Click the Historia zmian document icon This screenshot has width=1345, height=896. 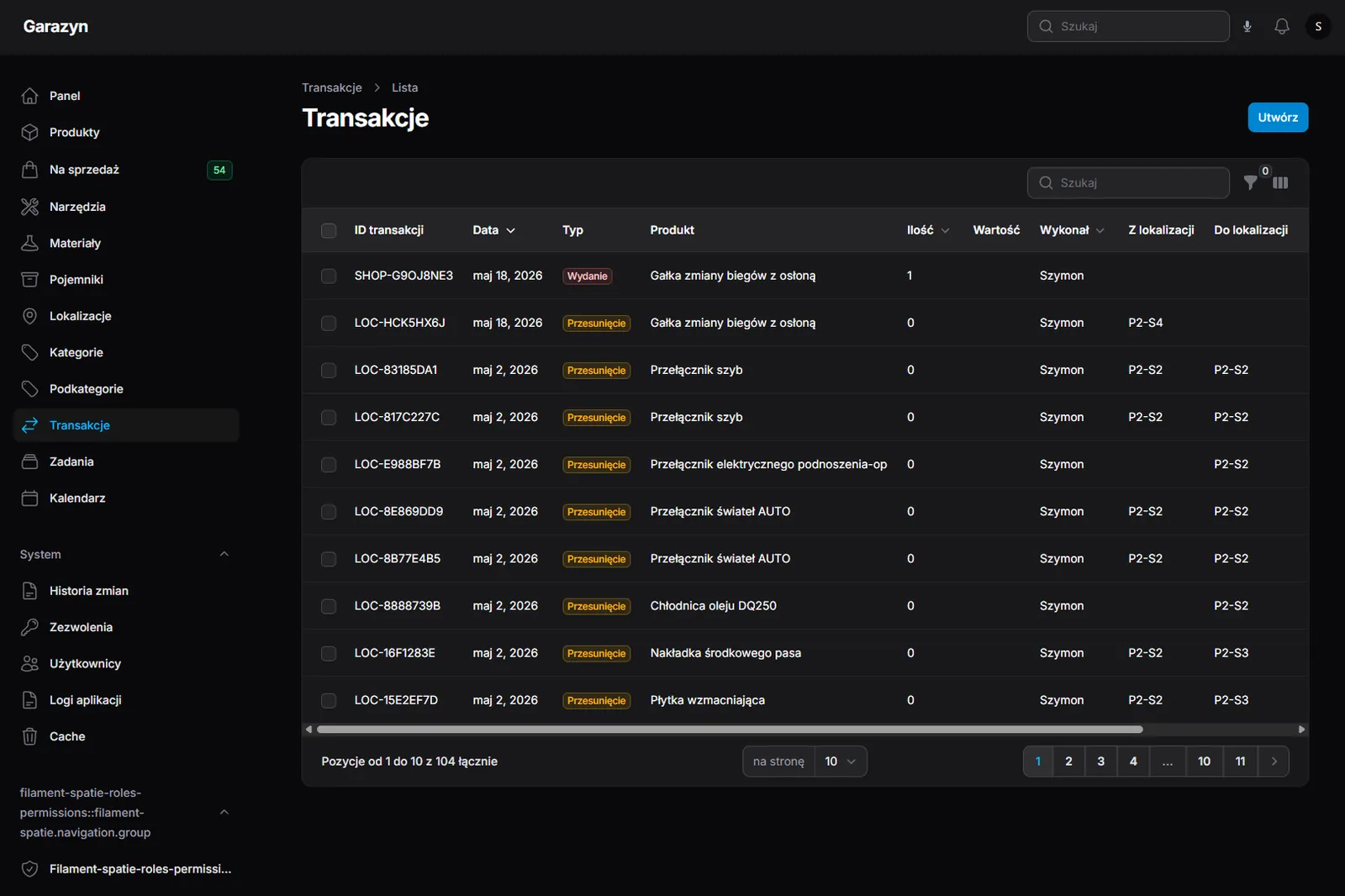pyautogui.click(x=29, y=591)
